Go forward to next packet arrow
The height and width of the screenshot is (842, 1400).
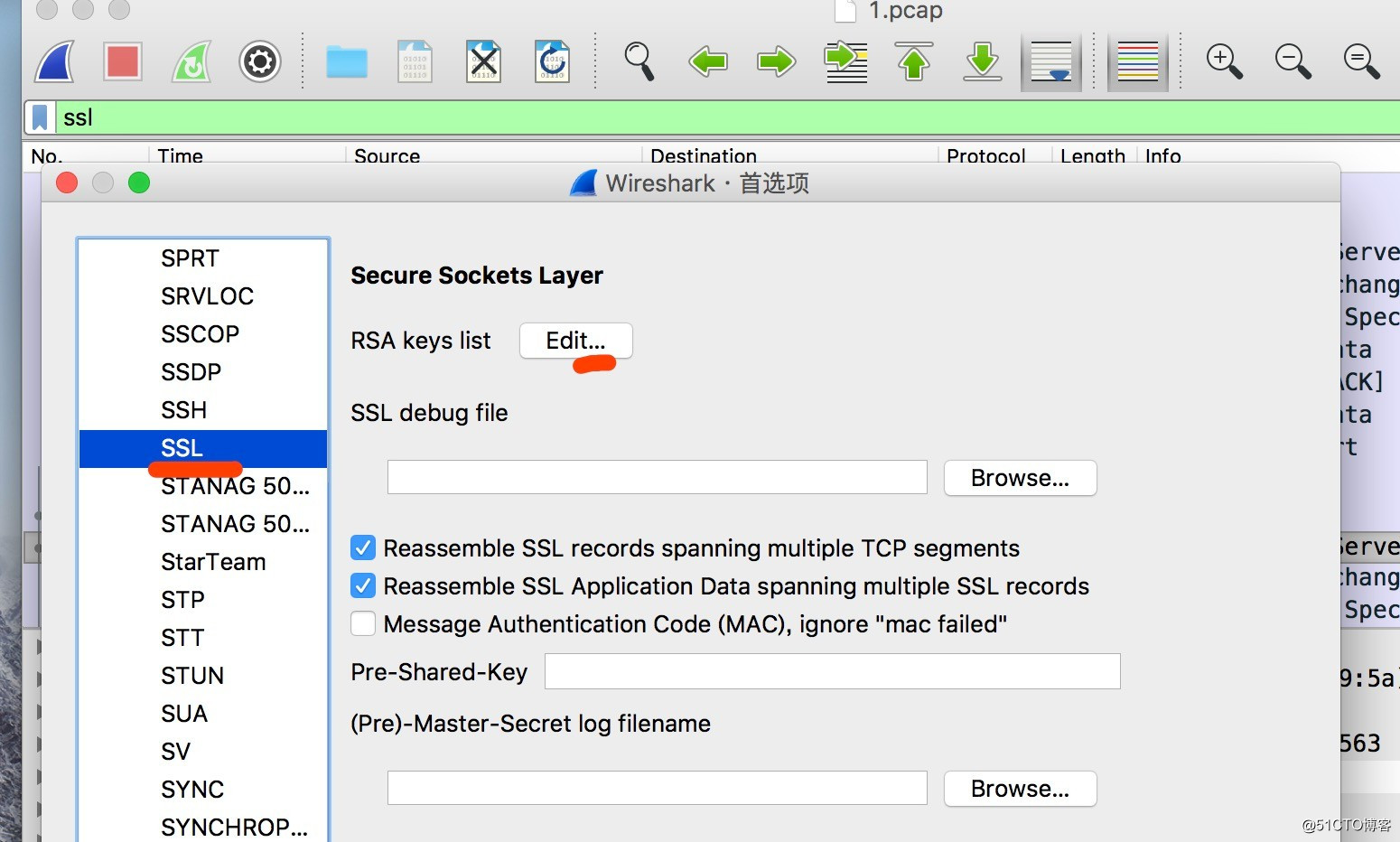pos(777,61)
